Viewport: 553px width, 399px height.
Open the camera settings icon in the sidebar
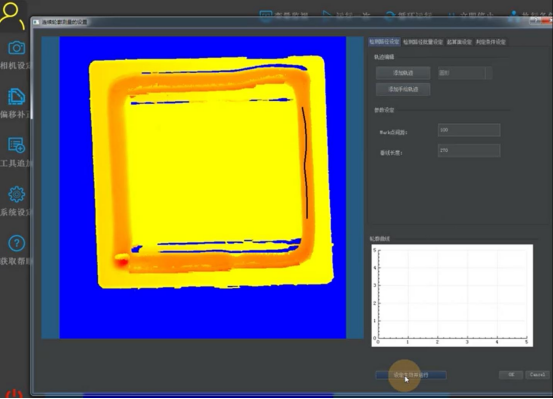tap(17, 48)
